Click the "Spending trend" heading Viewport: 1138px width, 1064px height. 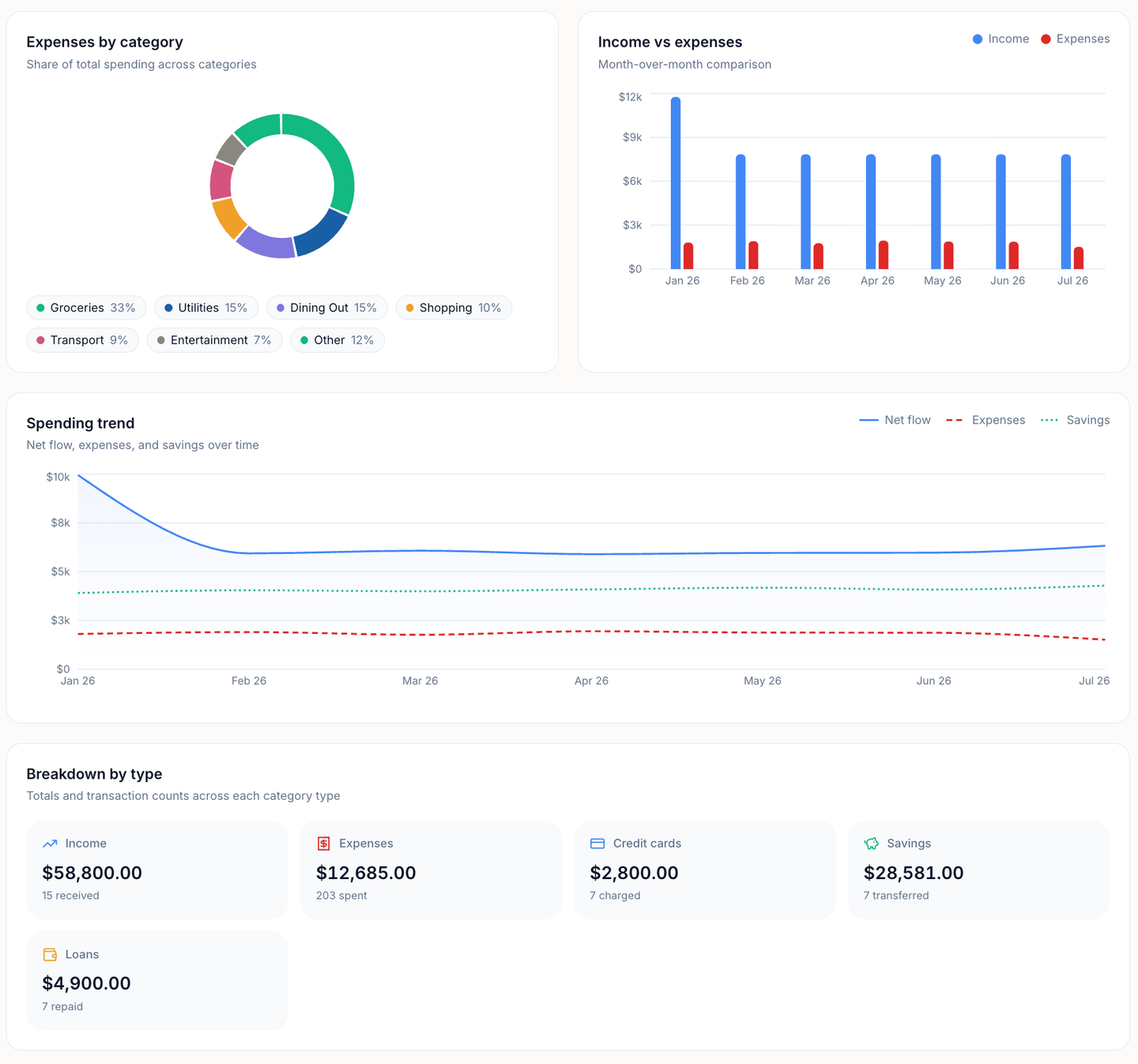(x=81, y=423)
